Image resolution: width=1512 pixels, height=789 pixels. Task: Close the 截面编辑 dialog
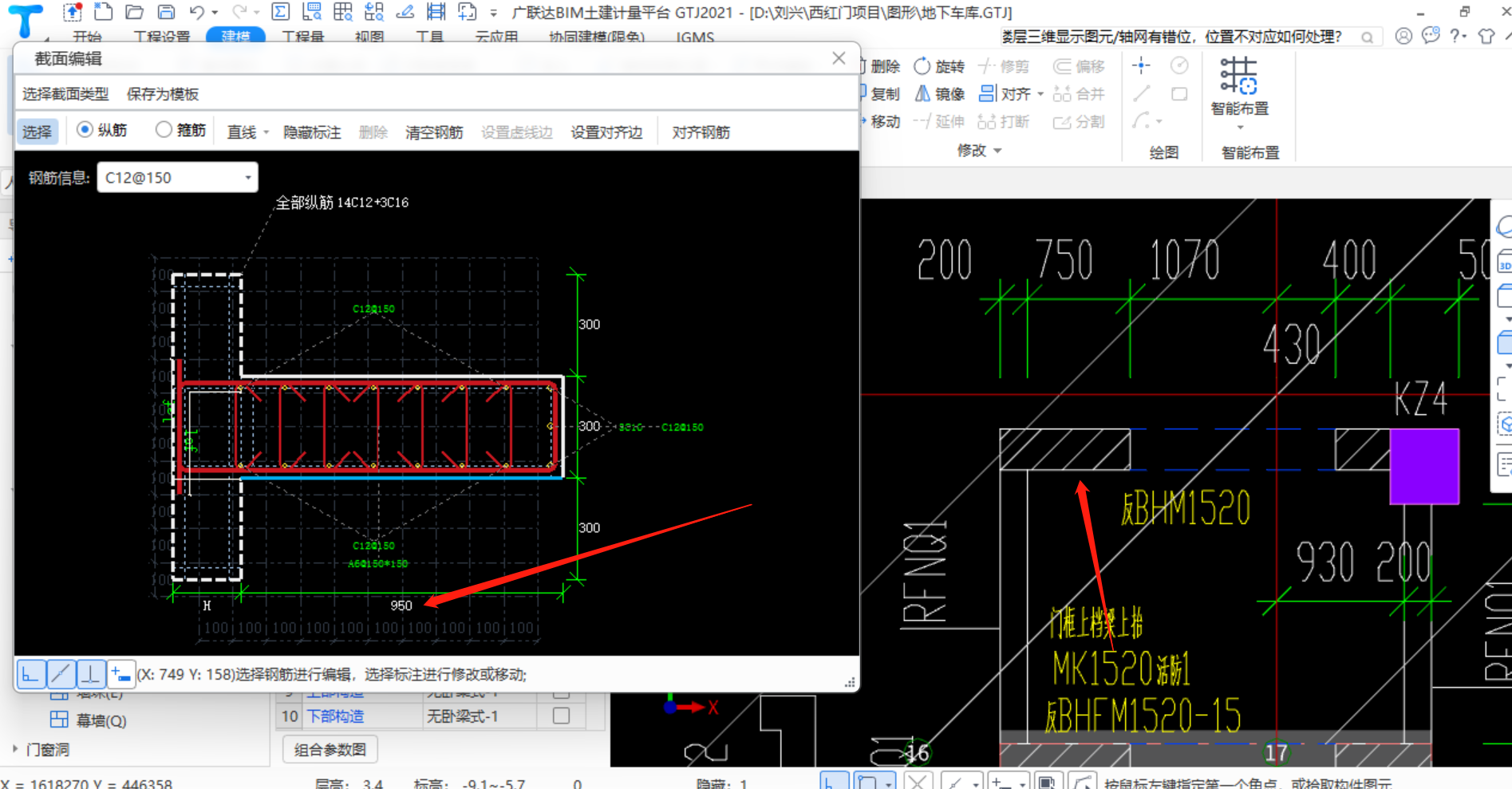(839, 58)
